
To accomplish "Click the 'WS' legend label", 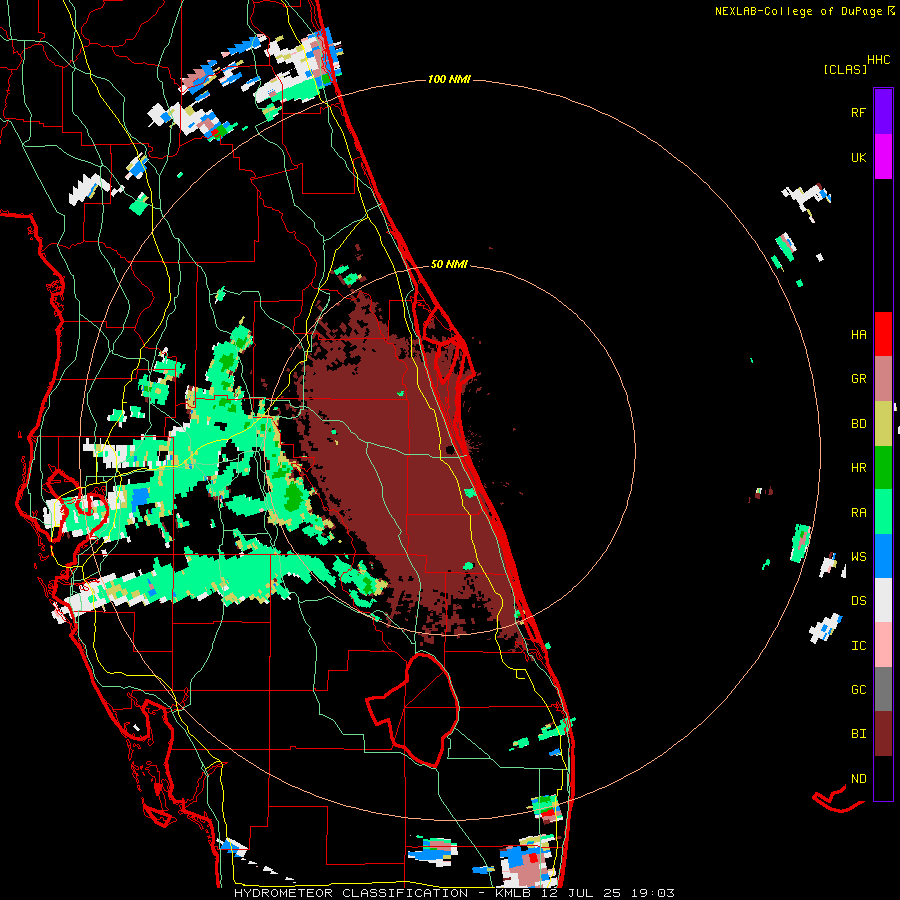I will pos(858,557).
